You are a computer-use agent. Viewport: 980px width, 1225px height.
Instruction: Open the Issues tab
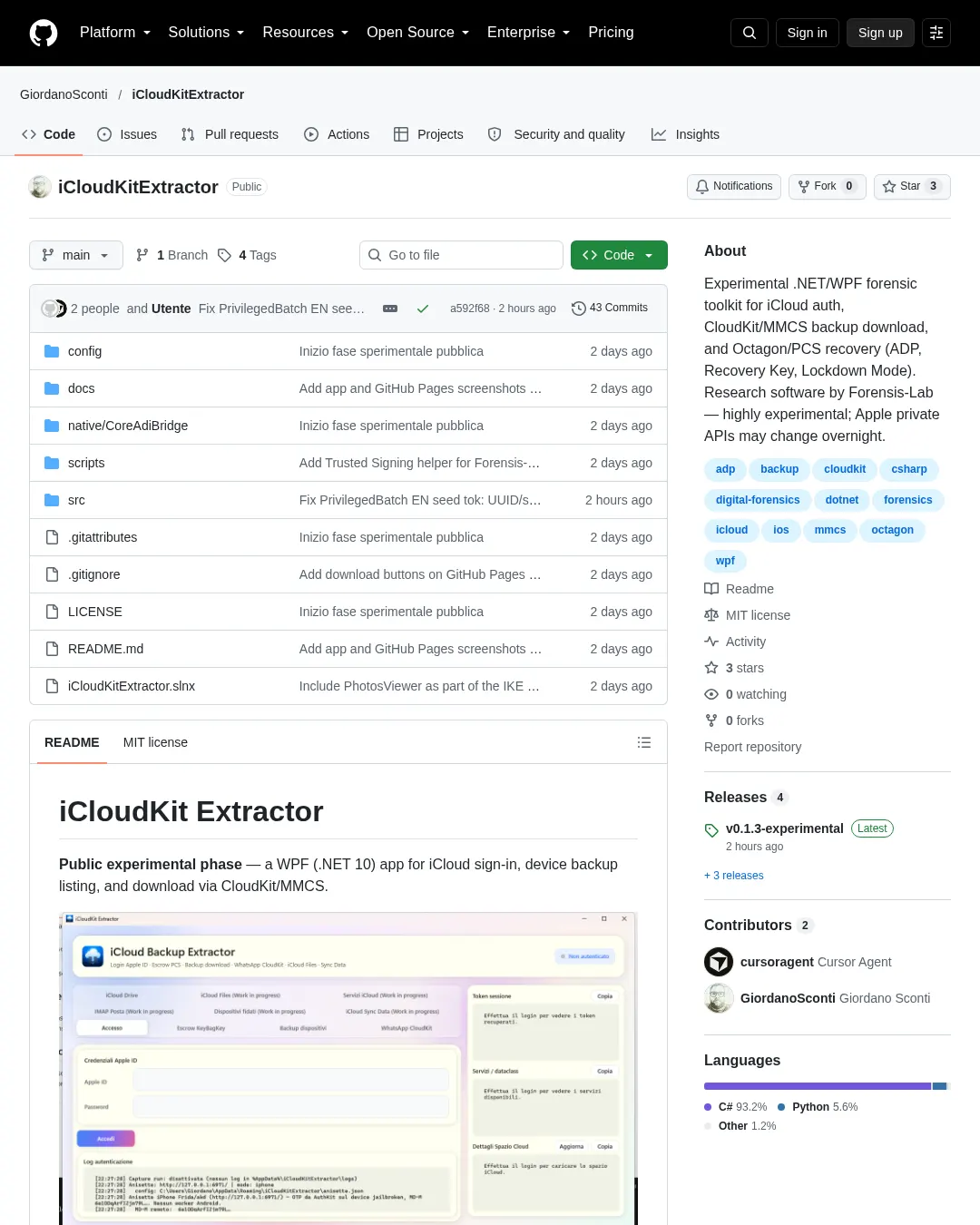point(127,134)
